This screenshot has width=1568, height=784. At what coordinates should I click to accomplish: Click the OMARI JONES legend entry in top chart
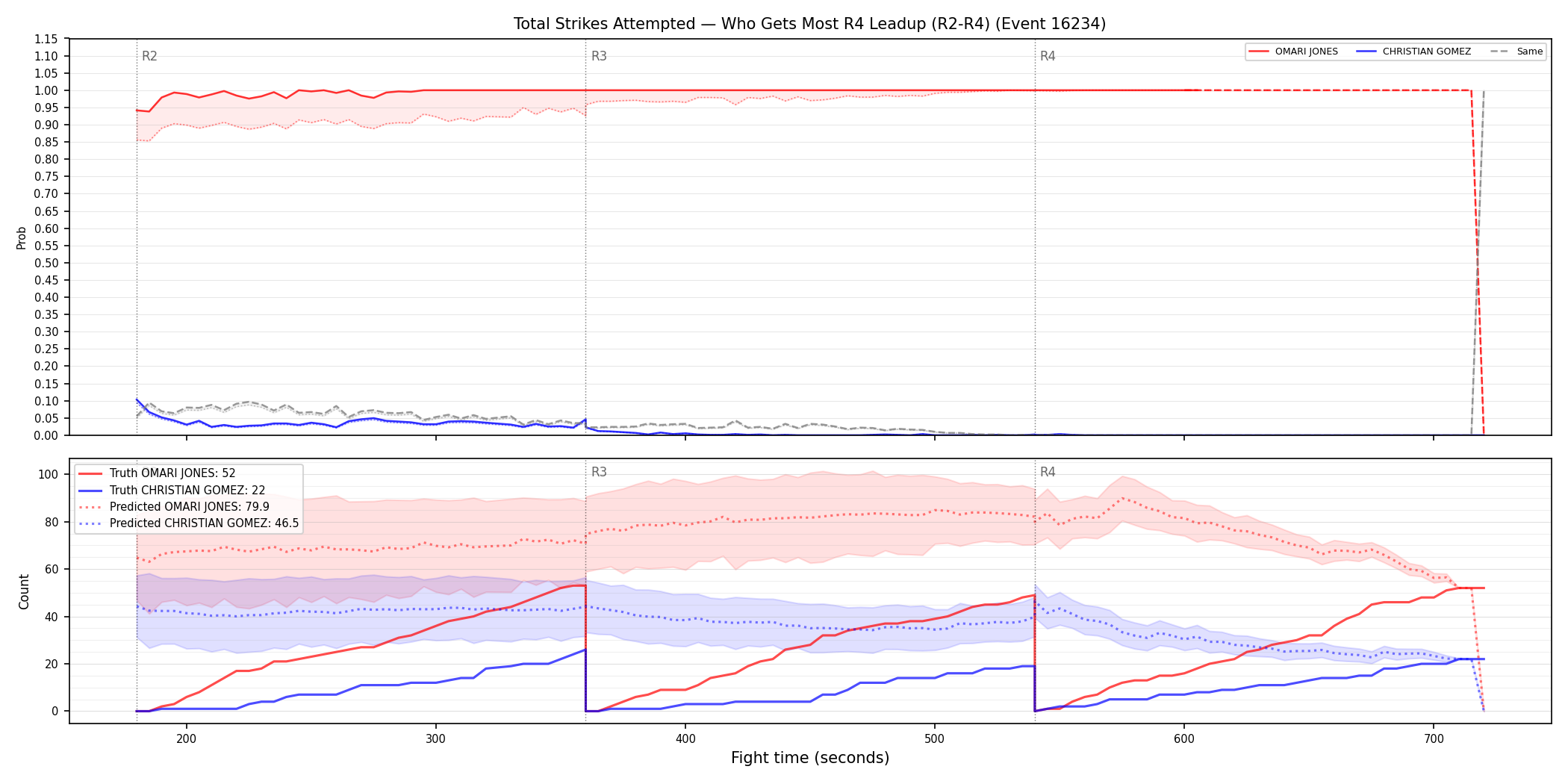tap(1293, 52)
